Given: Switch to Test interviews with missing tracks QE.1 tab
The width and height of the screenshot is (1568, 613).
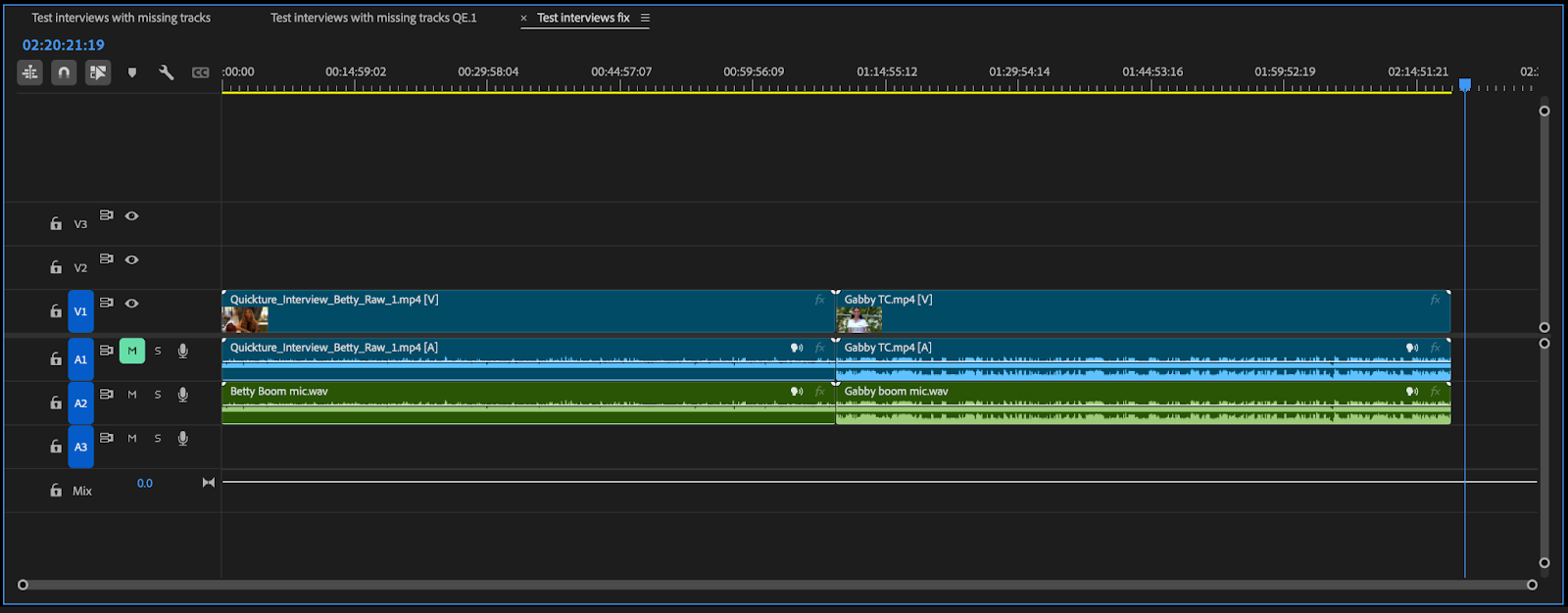Looking at the screenshot, I should (x=373, y=18).
